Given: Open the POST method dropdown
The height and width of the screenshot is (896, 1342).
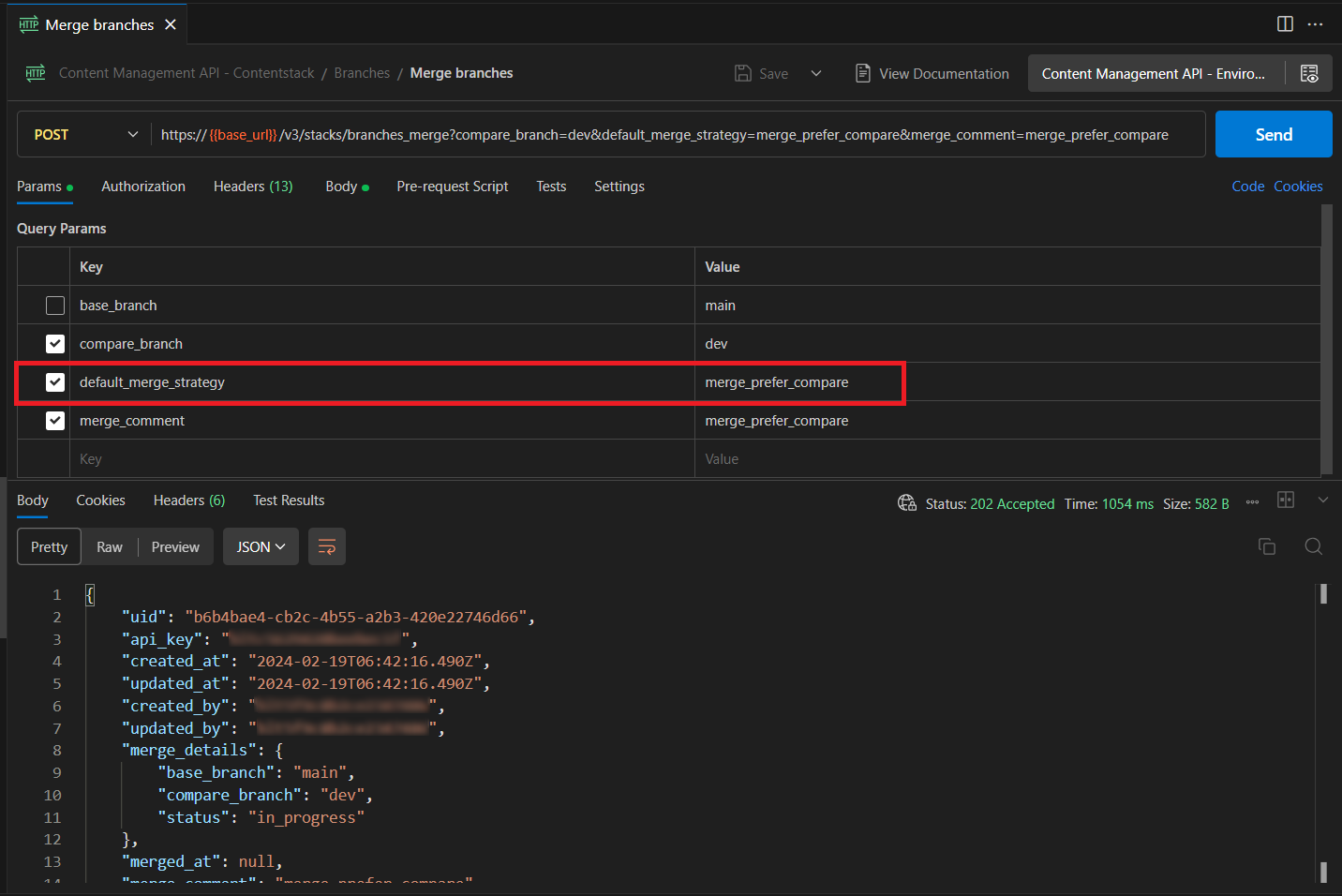Looking at the screenshot, I should (x=86, y=134).
